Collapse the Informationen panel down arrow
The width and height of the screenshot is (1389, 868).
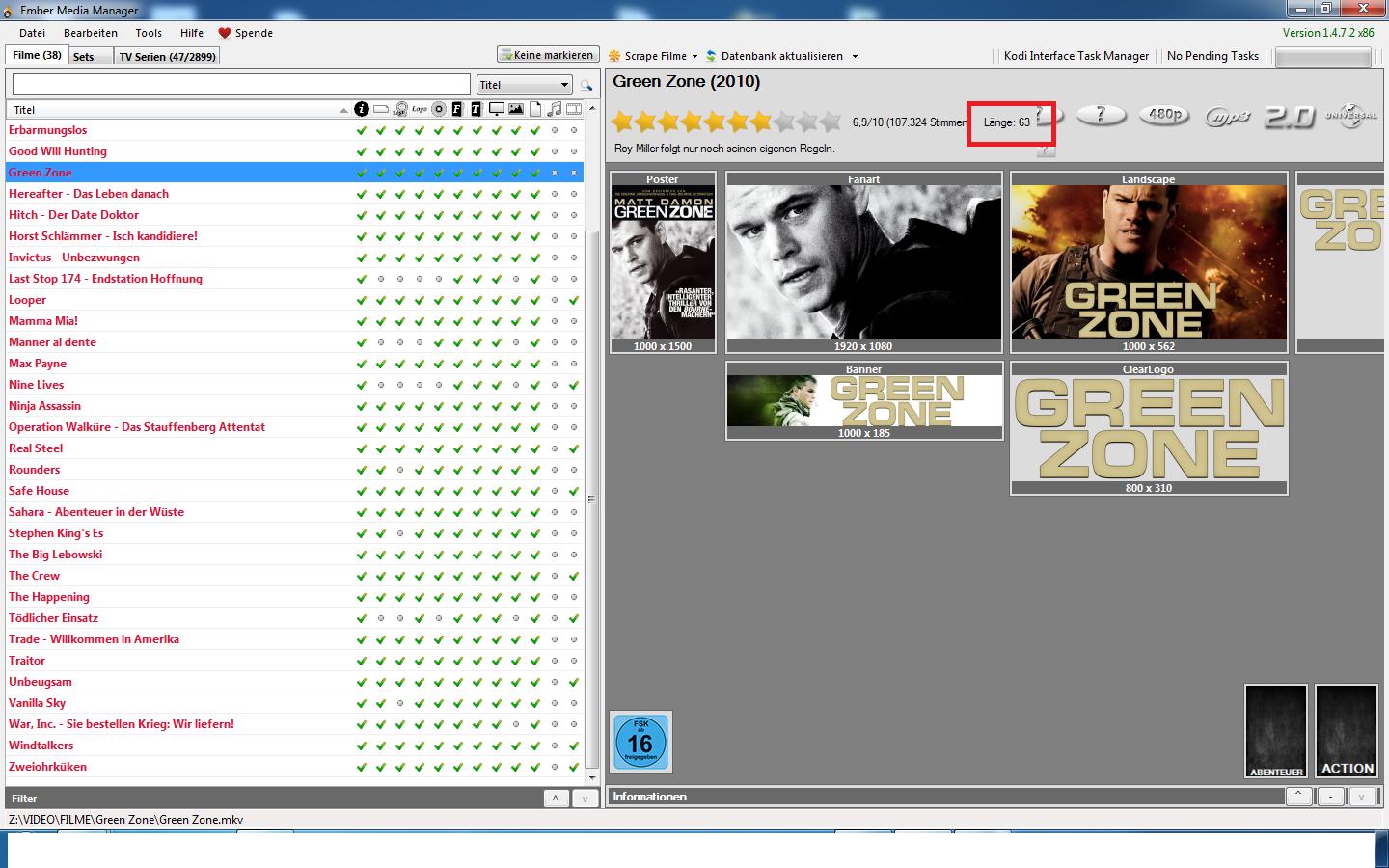pos(1362,796)
